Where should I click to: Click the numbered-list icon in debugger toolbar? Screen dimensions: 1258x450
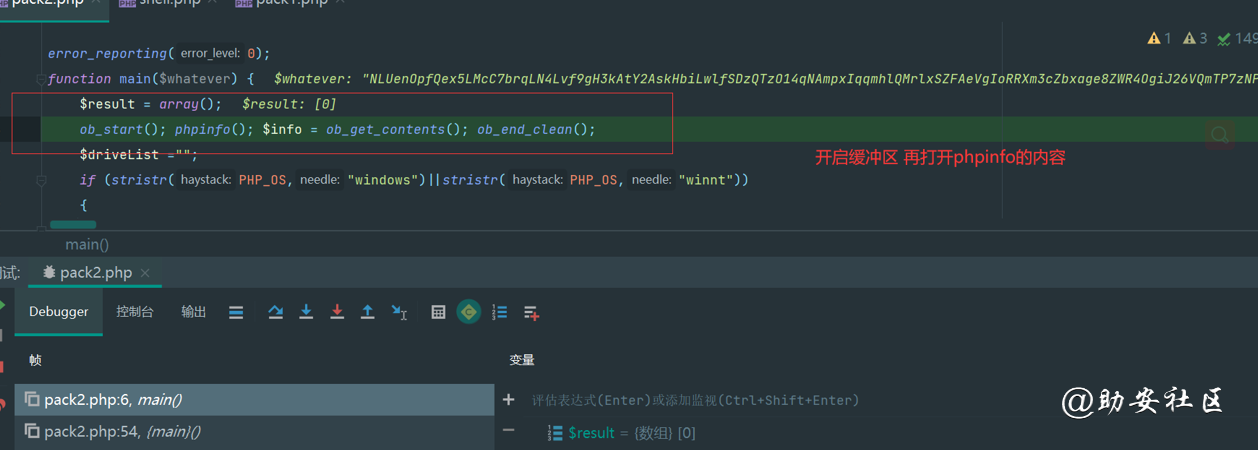(x=500, y=312)
